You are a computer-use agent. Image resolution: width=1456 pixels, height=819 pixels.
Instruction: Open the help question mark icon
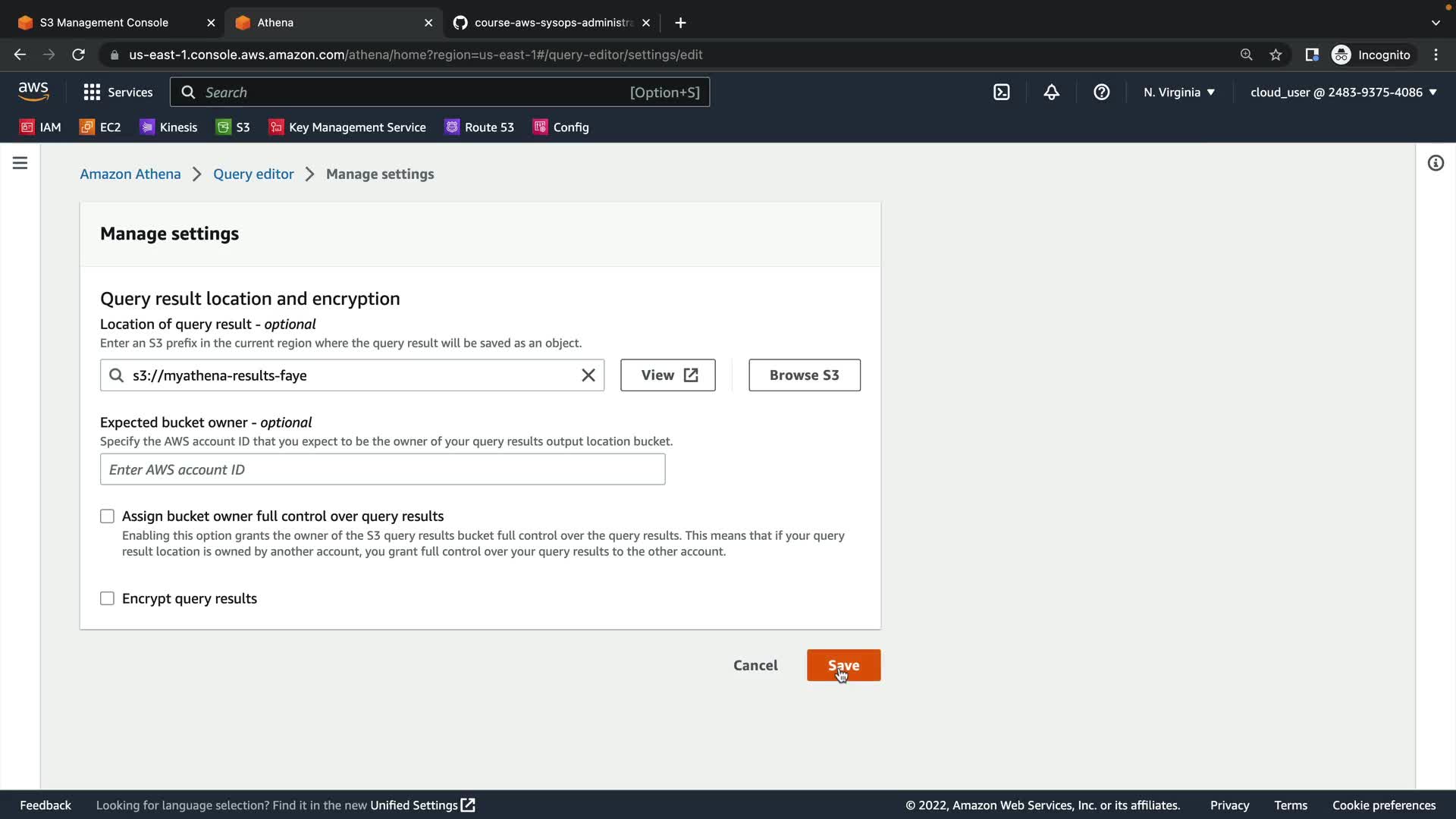1101,92
